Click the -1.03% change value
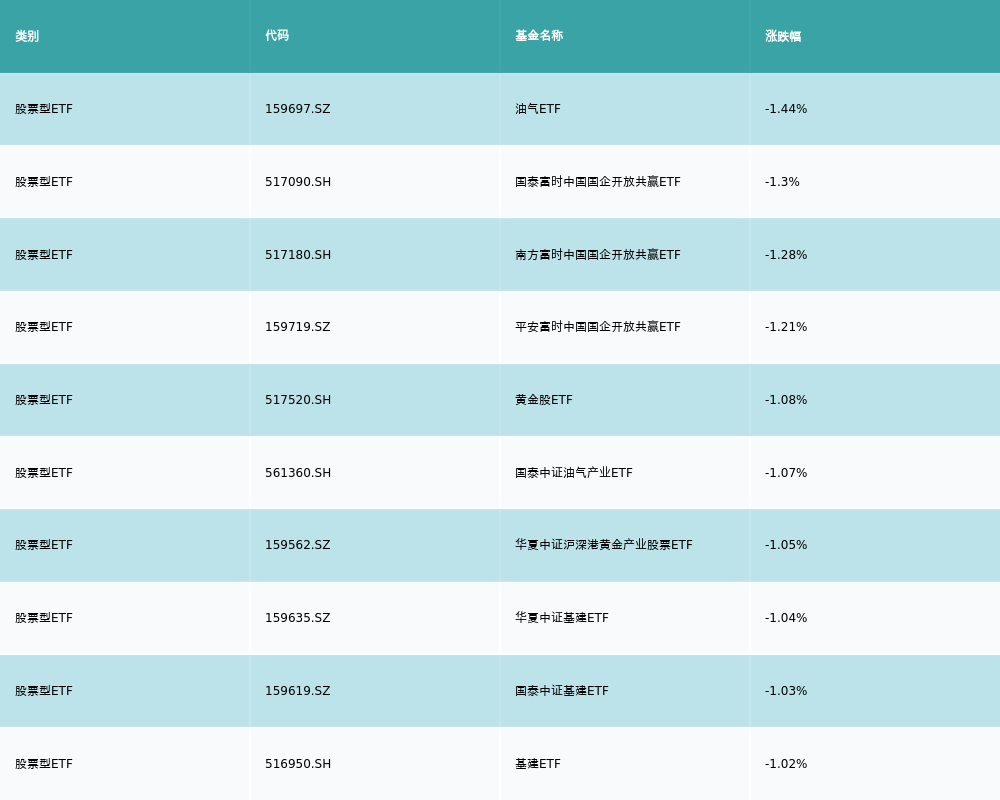This screenshot has height=800, width=1000. (x=786, y=691)
